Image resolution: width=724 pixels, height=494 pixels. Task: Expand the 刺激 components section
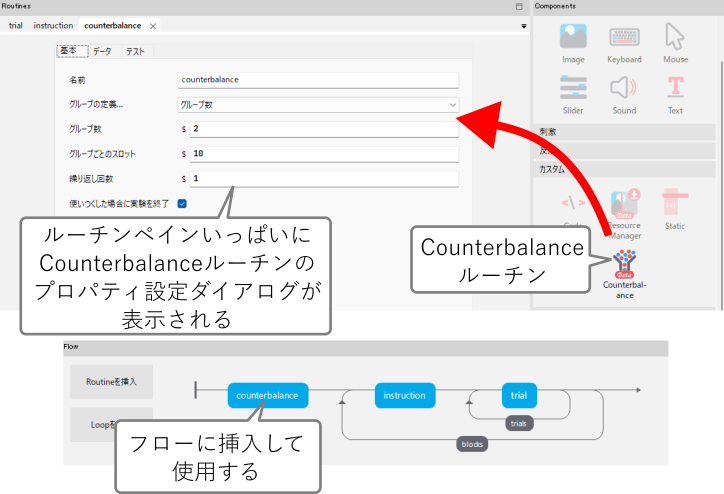coord(624,132)
